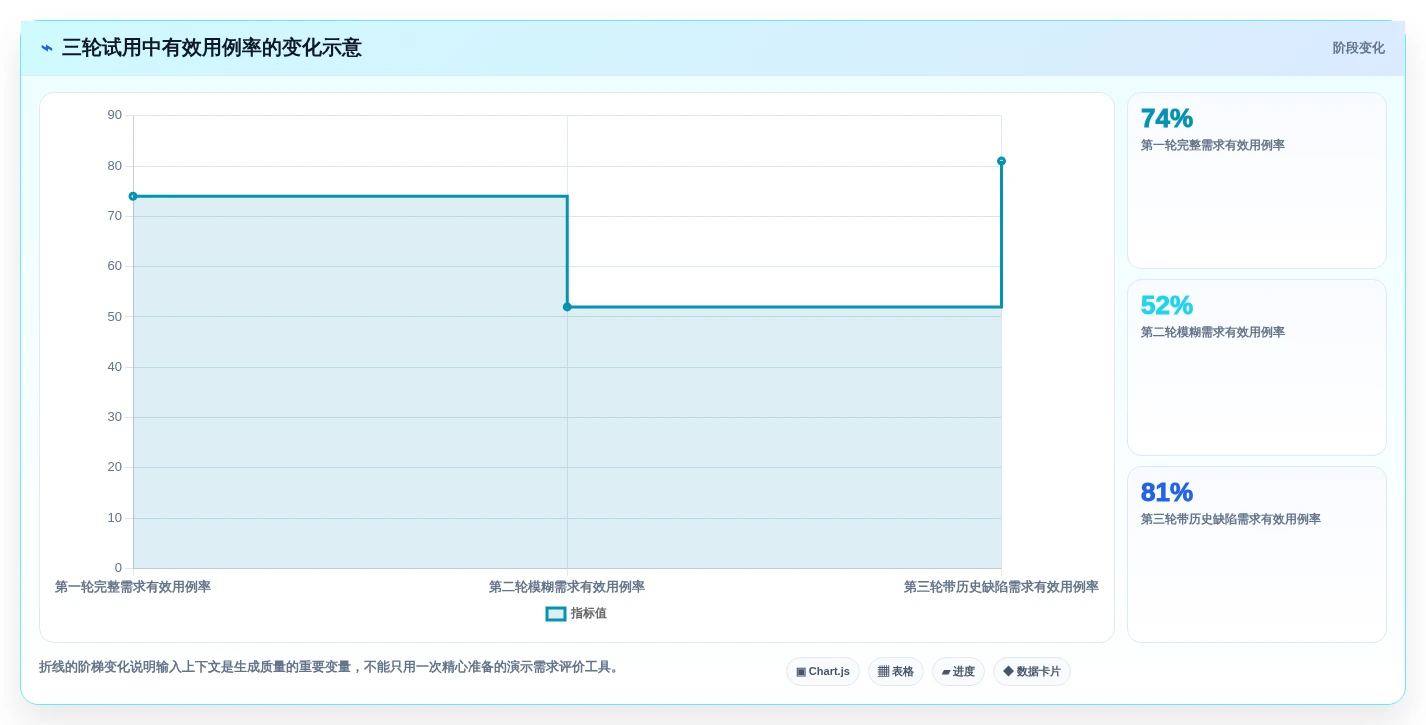The height and width of the screenshot is (725, 1426).
Task: Open the 74% stat card
Action: click(x=1257, y=181)
